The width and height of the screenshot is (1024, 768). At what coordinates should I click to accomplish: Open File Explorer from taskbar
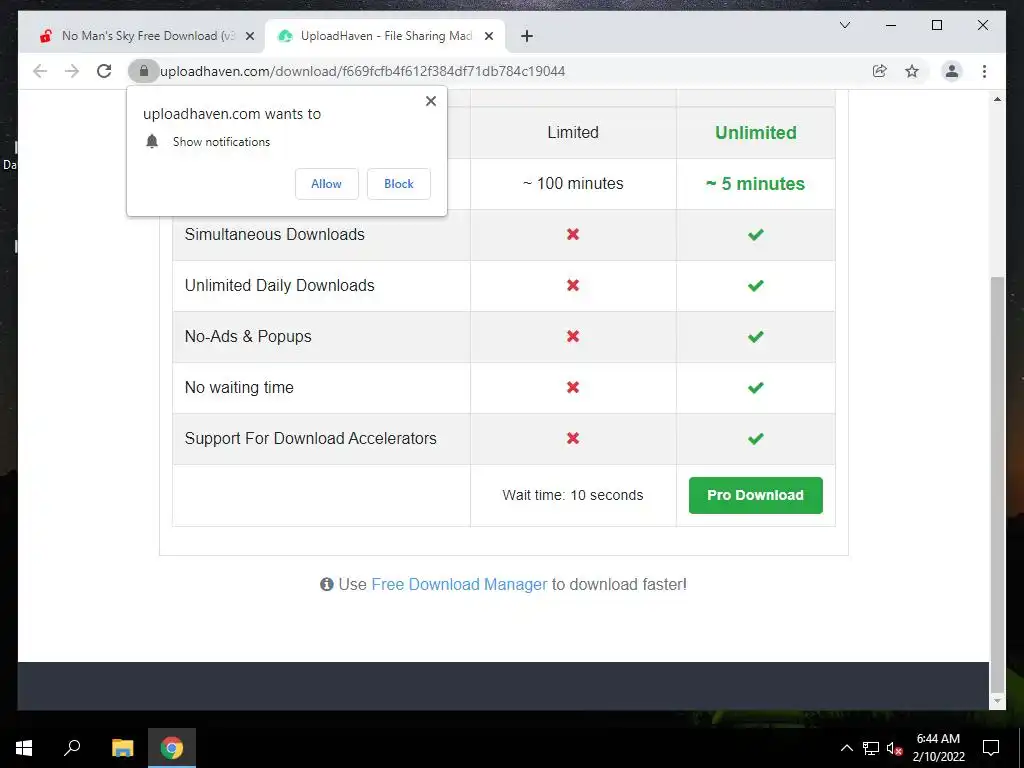pyautogui.click(x=122, y=748)
